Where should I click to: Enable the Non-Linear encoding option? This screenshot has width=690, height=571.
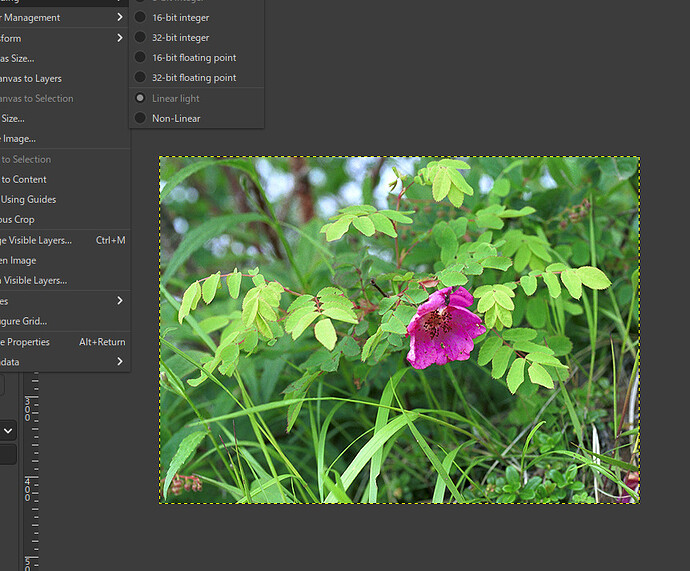pos(176,118)
